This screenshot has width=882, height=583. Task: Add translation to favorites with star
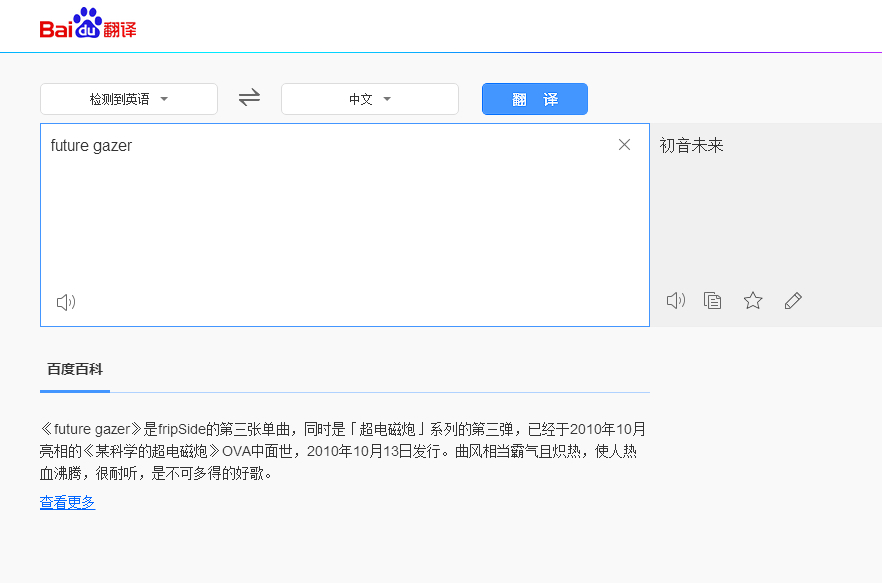pyautogui.click(x=753, y=301)
